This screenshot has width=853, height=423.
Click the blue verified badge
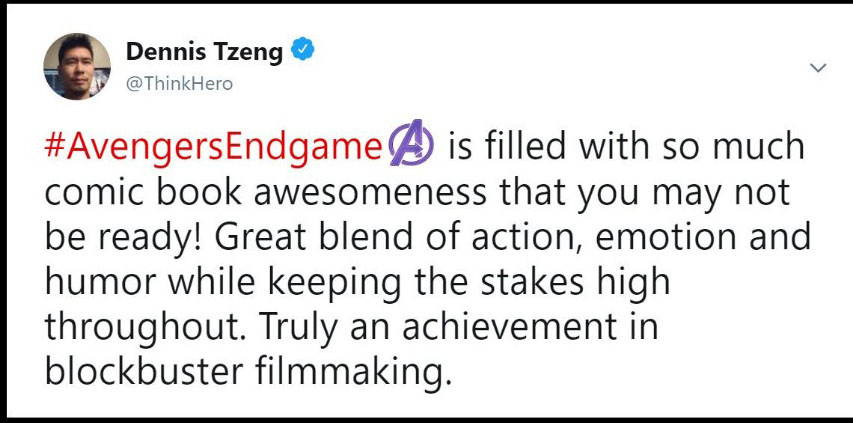pos(302,52)
